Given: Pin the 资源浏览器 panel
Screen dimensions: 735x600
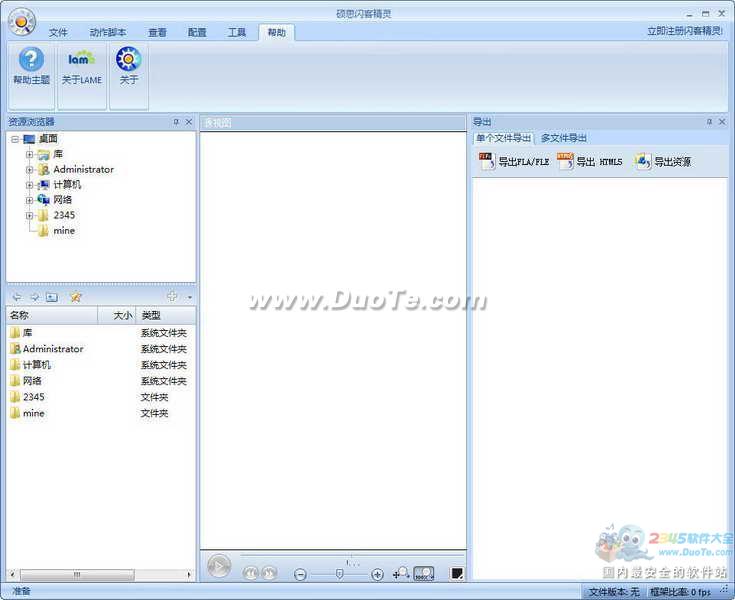Looking at the screenshot, I should pos(176,122).
